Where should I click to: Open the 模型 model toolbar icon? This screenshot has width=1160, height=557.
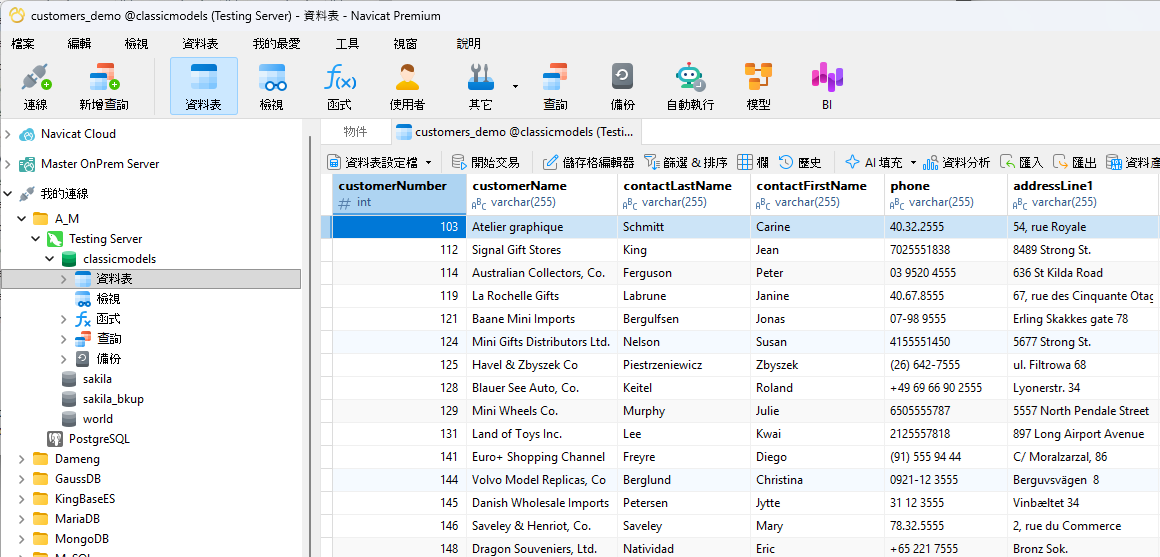[x=758, y=86]
